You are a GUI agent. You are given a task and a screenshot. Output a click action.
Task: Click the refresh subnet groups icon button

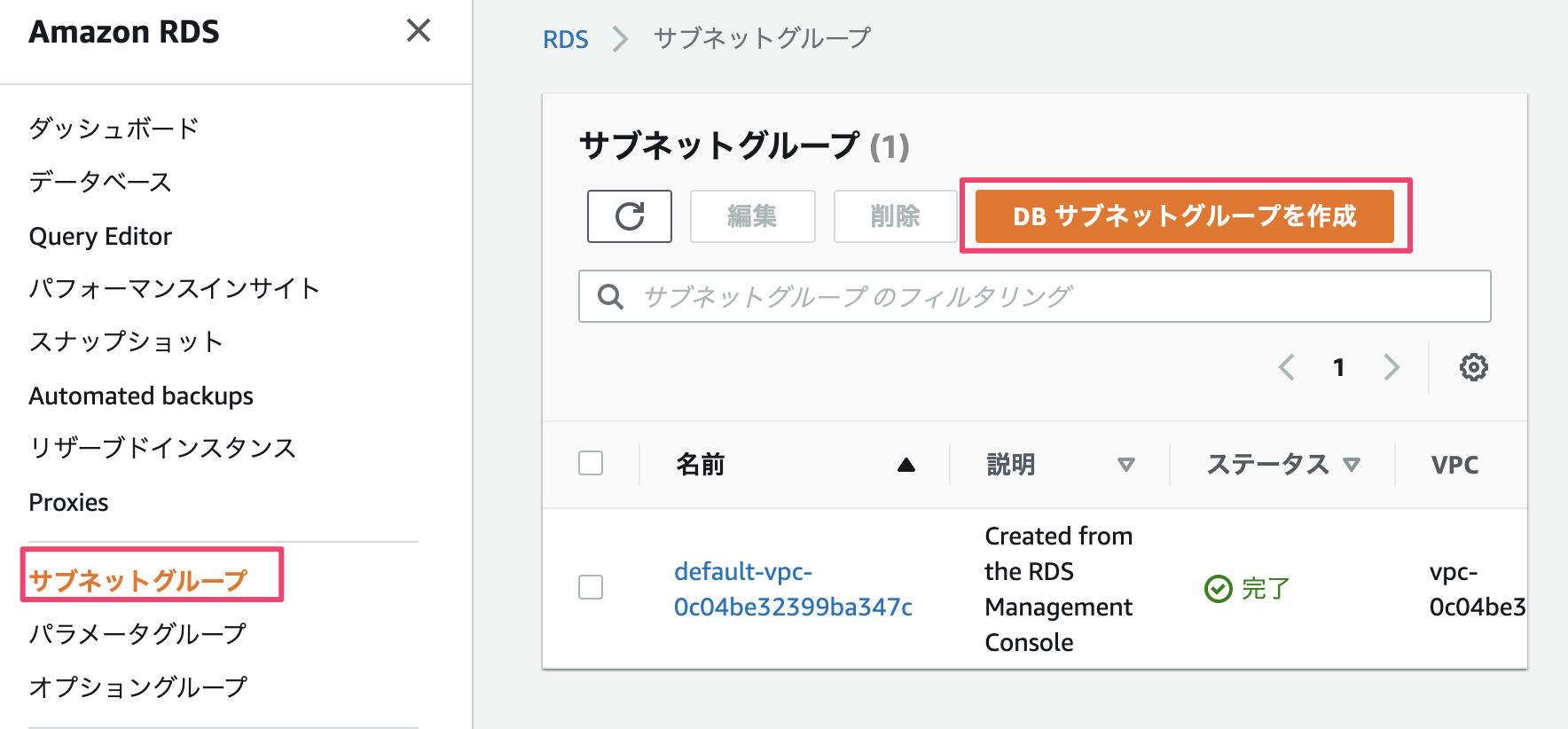(629, 216)
